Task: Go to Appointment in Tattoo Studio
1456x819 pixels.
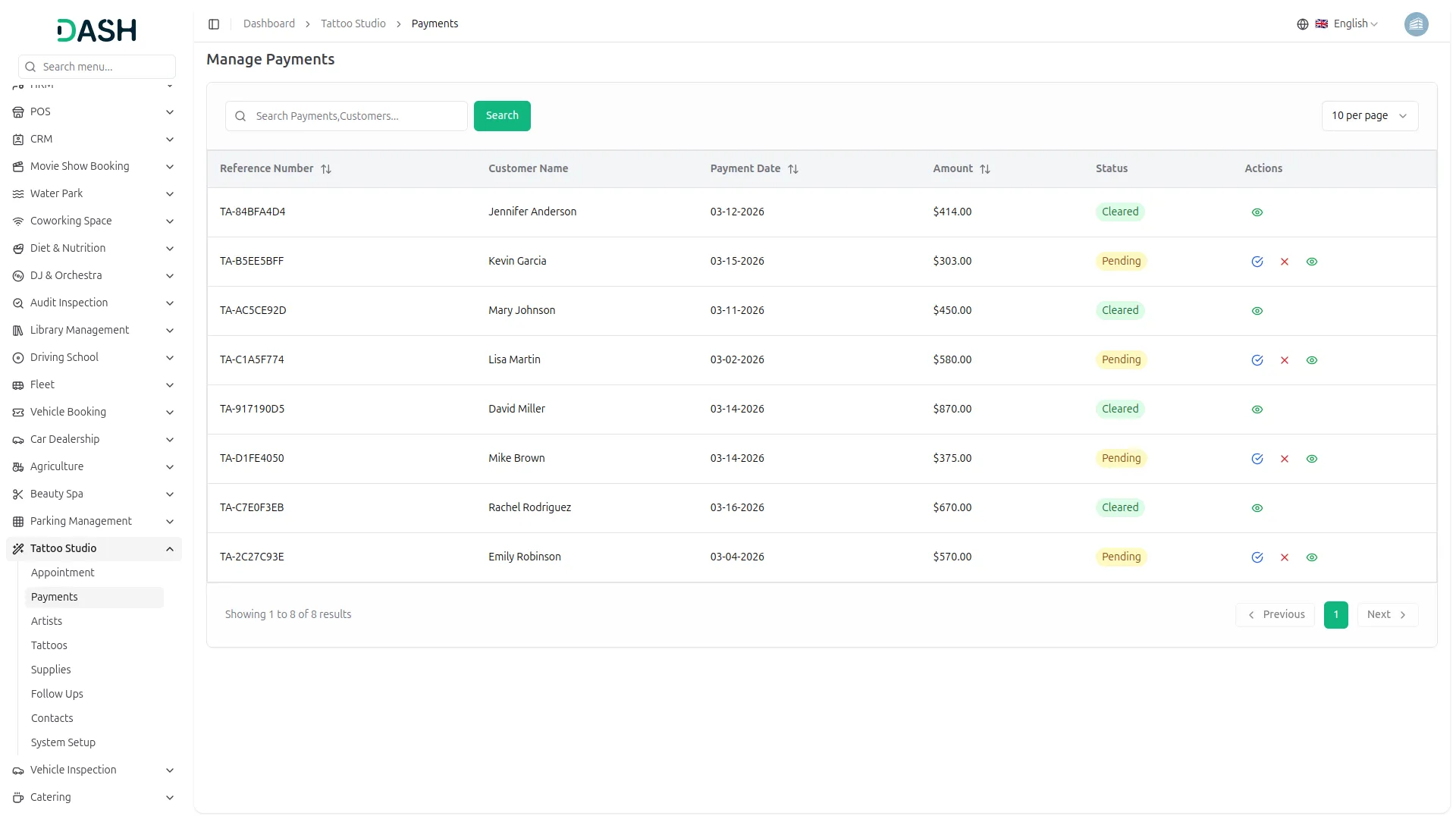Action: [x=62, y=573]
